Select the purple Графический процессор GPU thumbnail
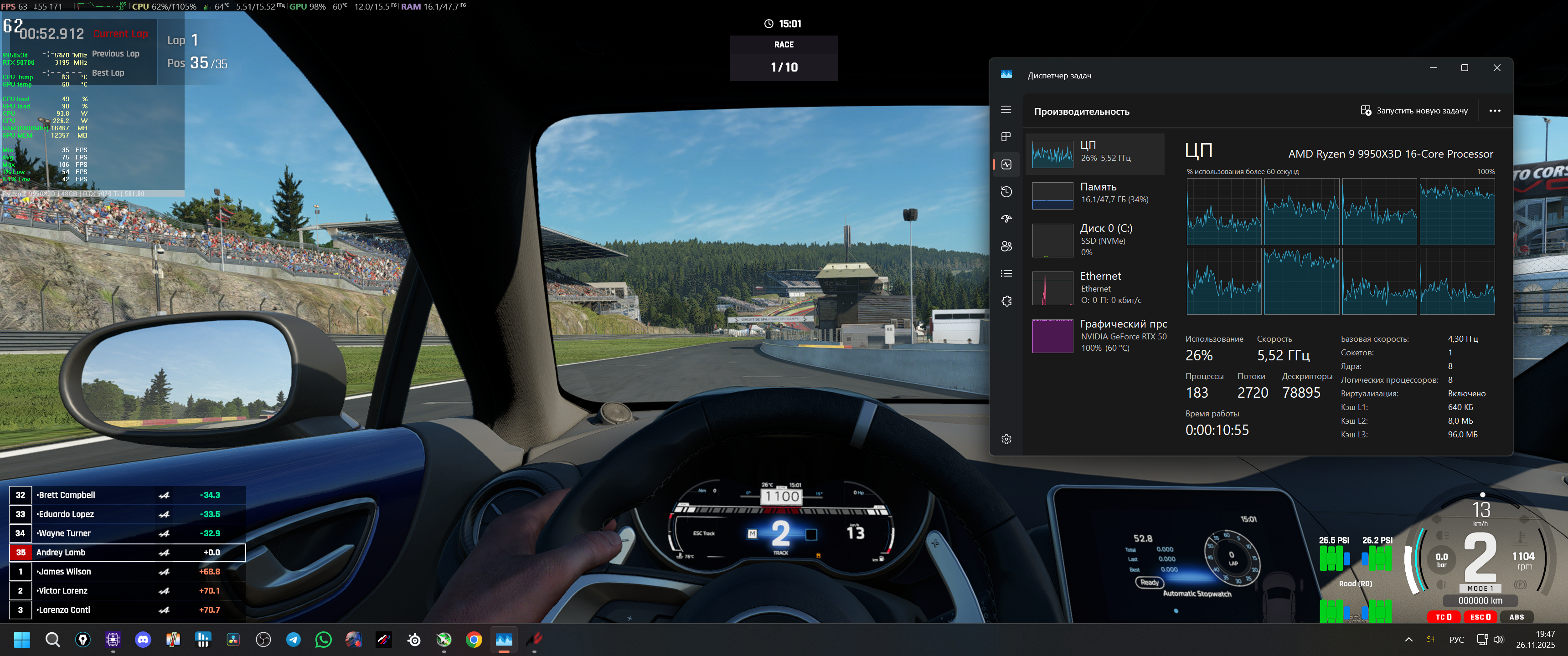Viewport: 1568px width, 656px height. (x=1052, y=336)
